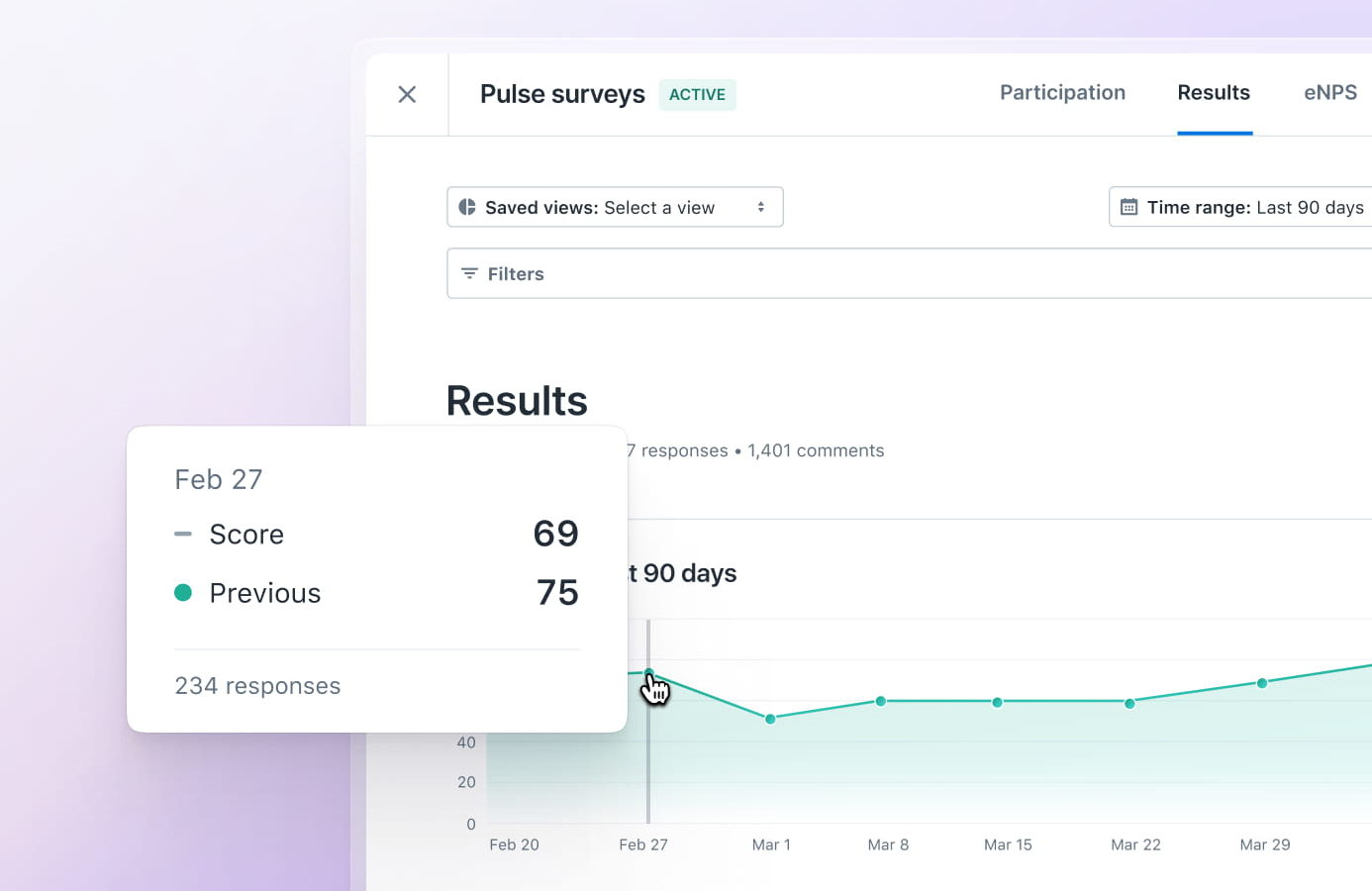
Task: Click the X close icon at top left
Action: tap(407, 93)
